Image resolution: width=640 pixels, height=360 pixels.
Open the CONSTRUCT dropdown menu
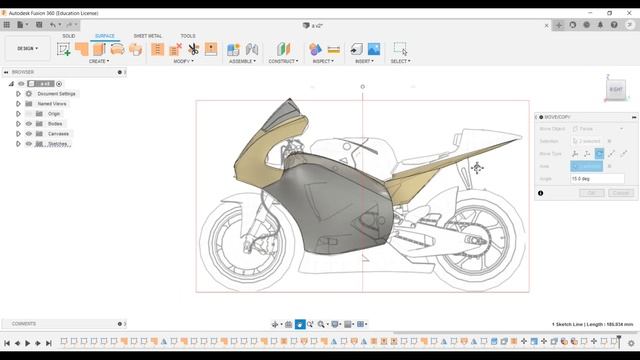(283, 61)
